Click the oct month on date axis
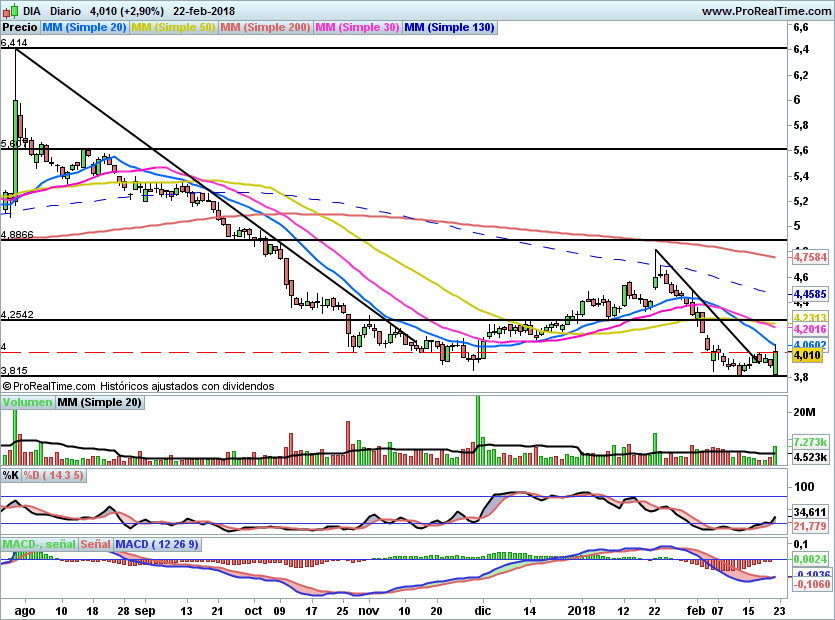 coord(253,611)
